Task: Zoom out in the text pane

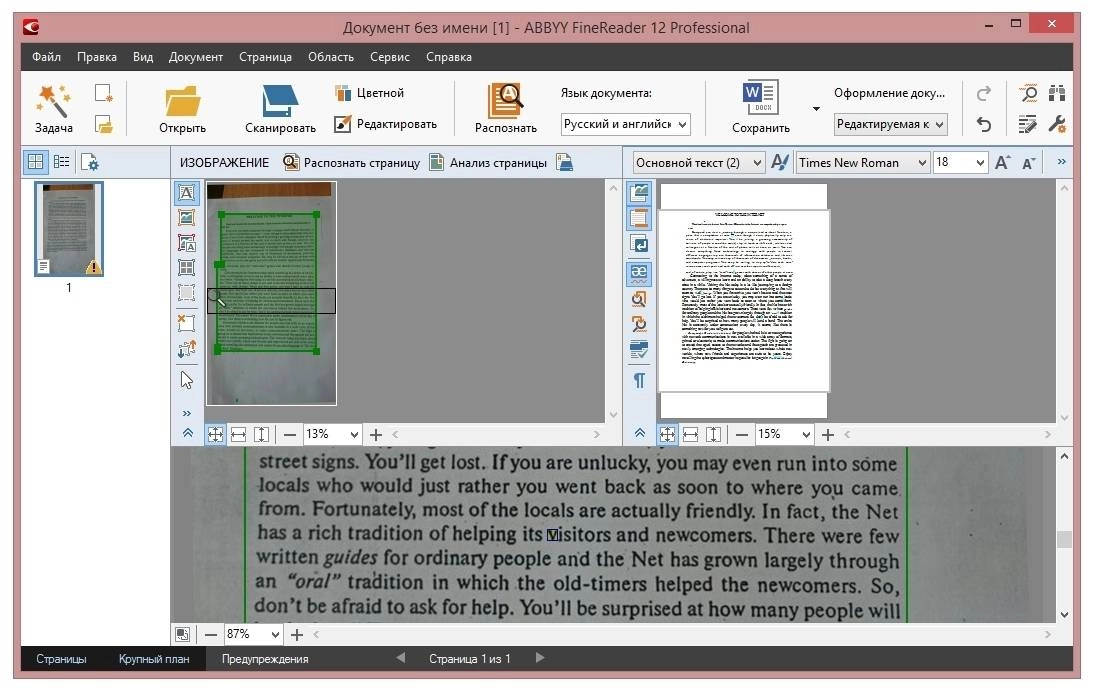Action: 742,435
